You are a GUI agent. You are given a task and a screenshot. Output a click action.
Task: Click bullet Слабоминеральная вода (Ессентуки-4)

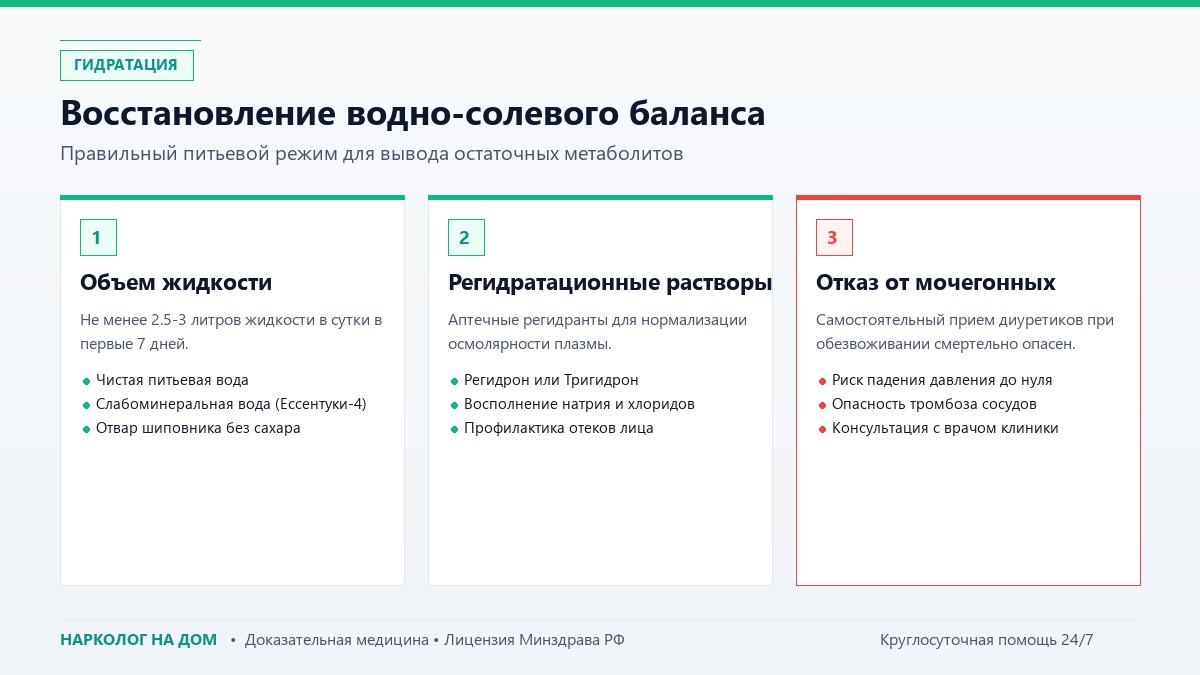pyautogui.click(x=231, y=404)
